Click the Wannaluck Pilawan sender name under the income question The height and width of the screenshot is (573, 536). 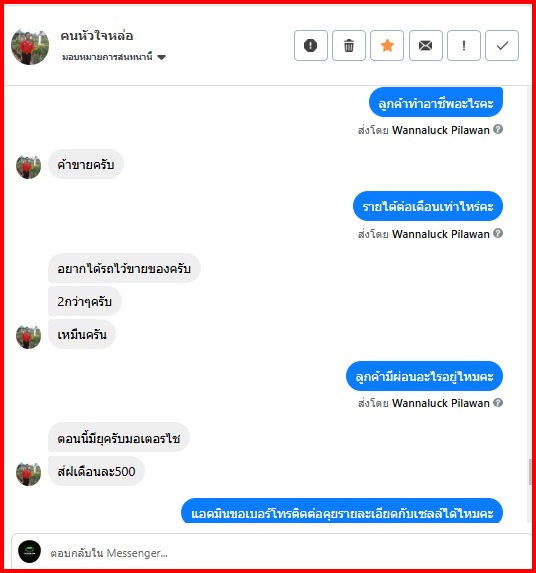pyautogui.click(x=441, y=234)
